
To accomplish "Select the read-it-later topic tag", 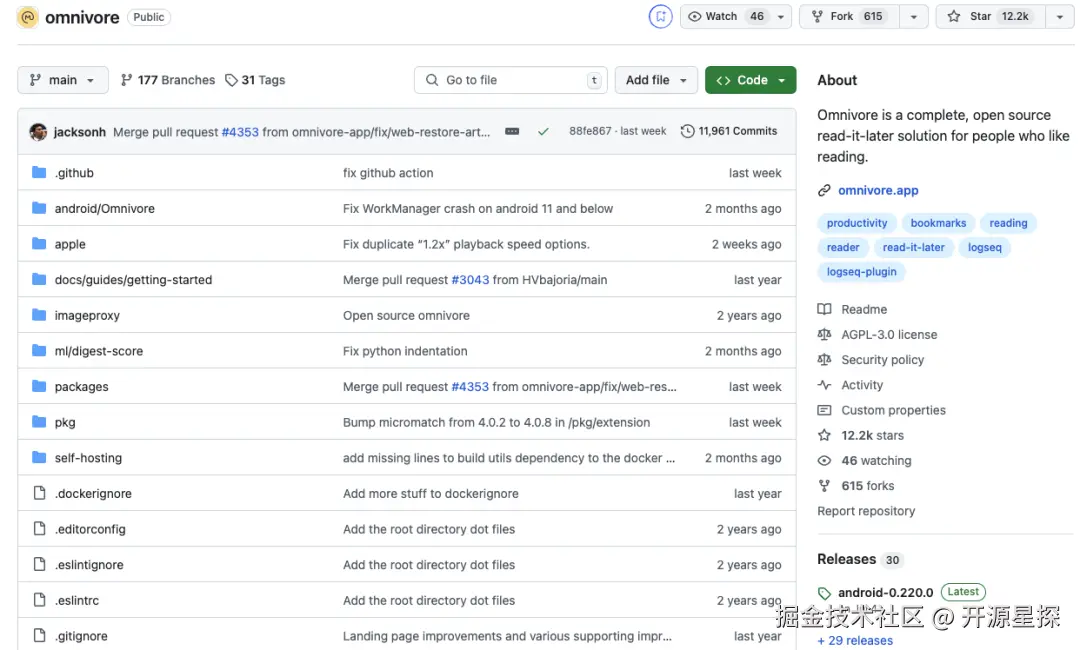I will 913,247.
